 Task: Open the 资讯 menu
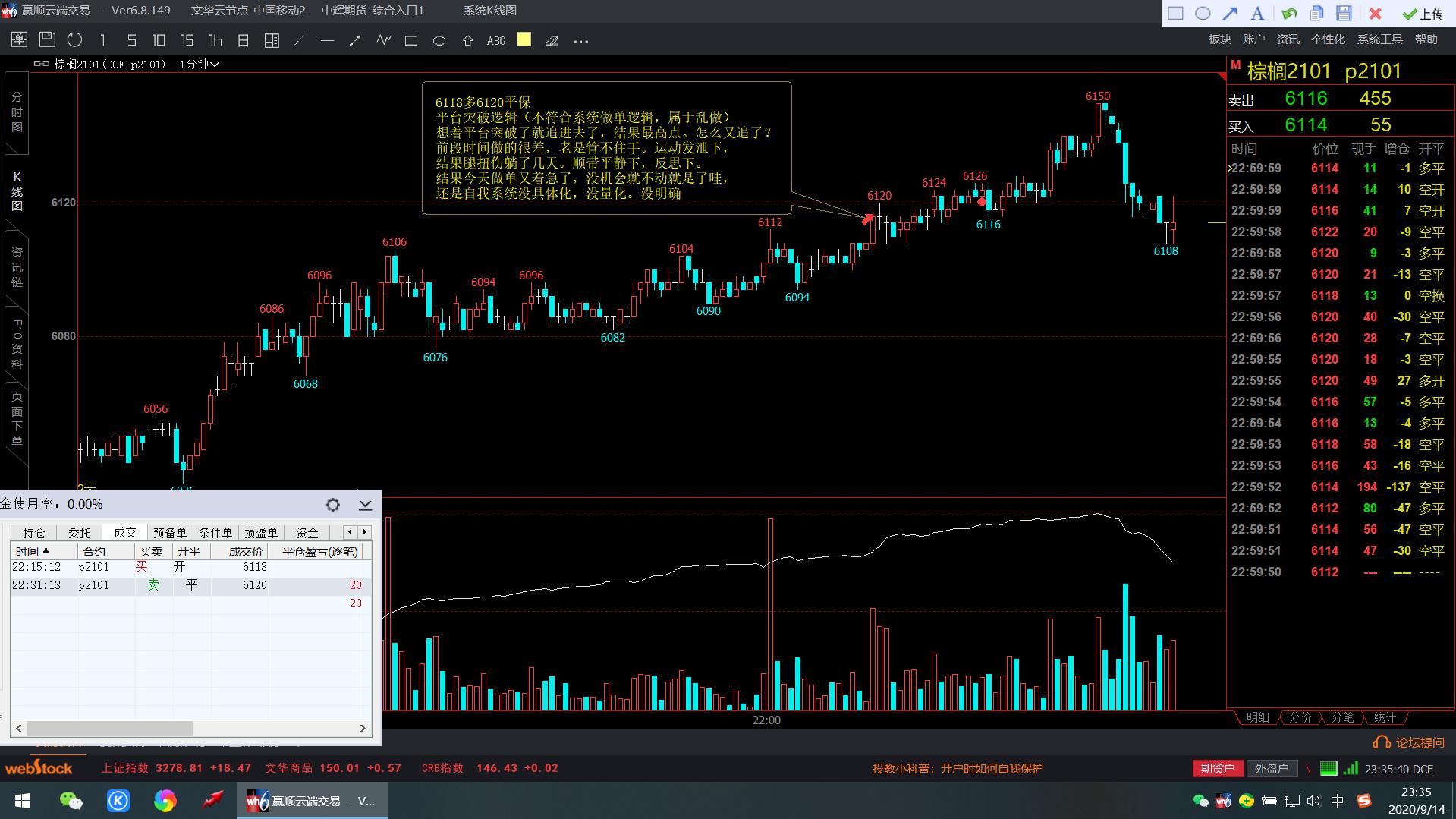click(x=1288, y=39)
